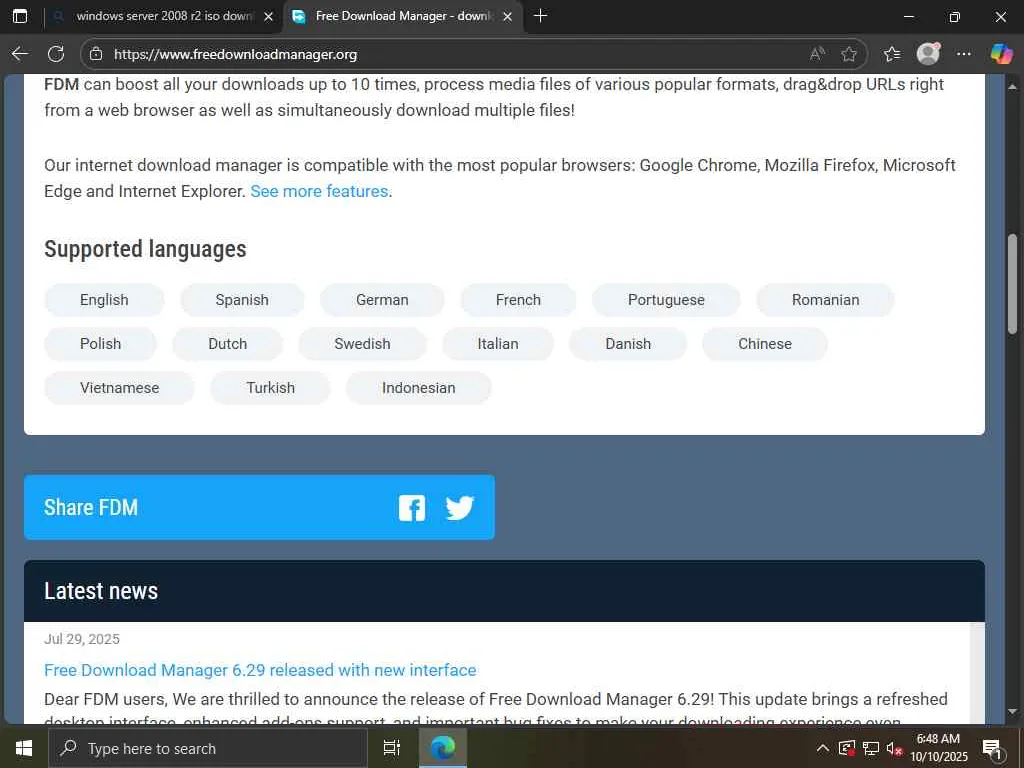Open the Windows Start menu
Screen dimensions: 1024x768
pos(24,748)
